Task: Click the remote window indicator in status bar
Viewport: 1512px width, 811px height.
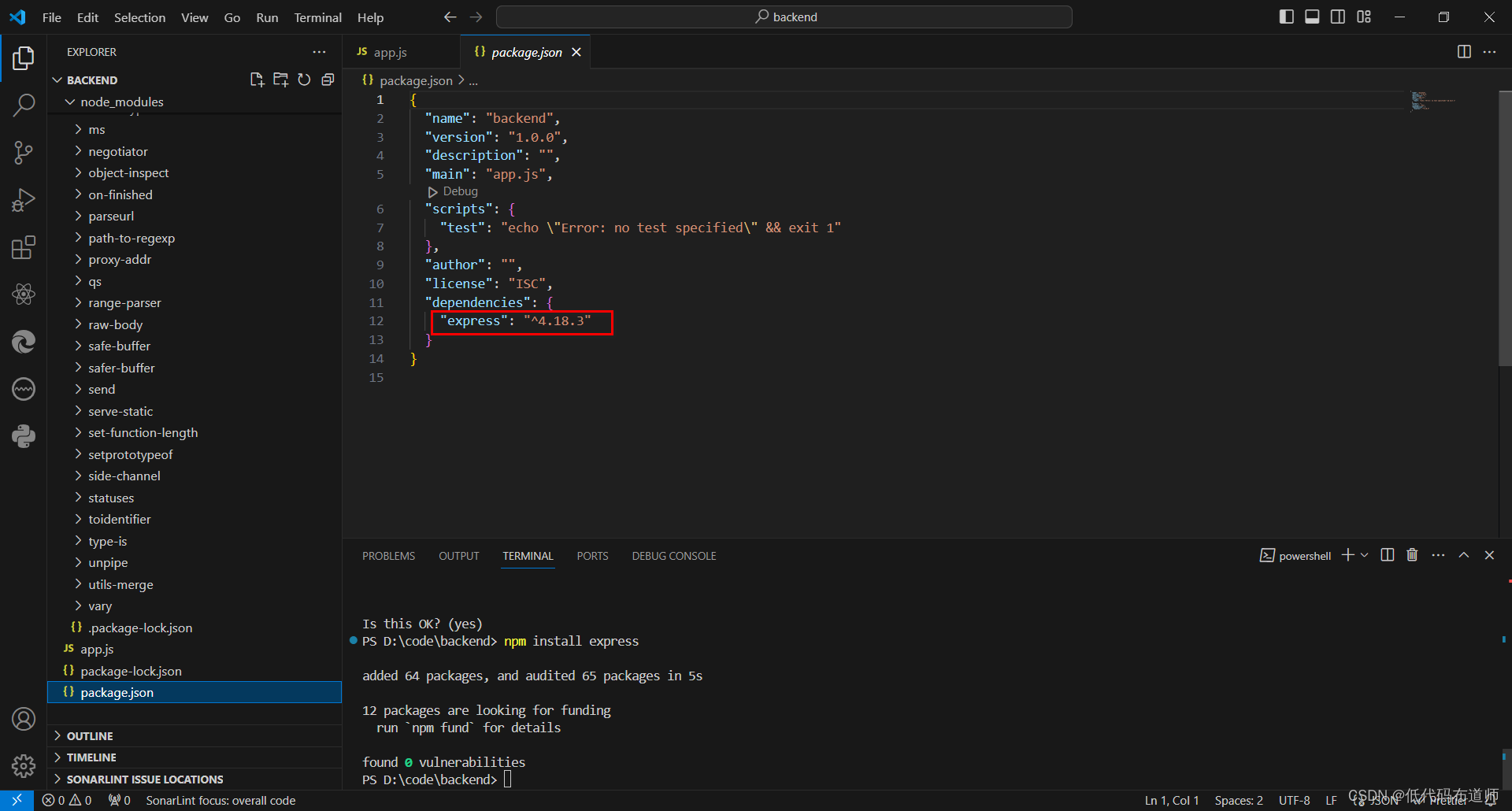Action: (x=17, y=800)
